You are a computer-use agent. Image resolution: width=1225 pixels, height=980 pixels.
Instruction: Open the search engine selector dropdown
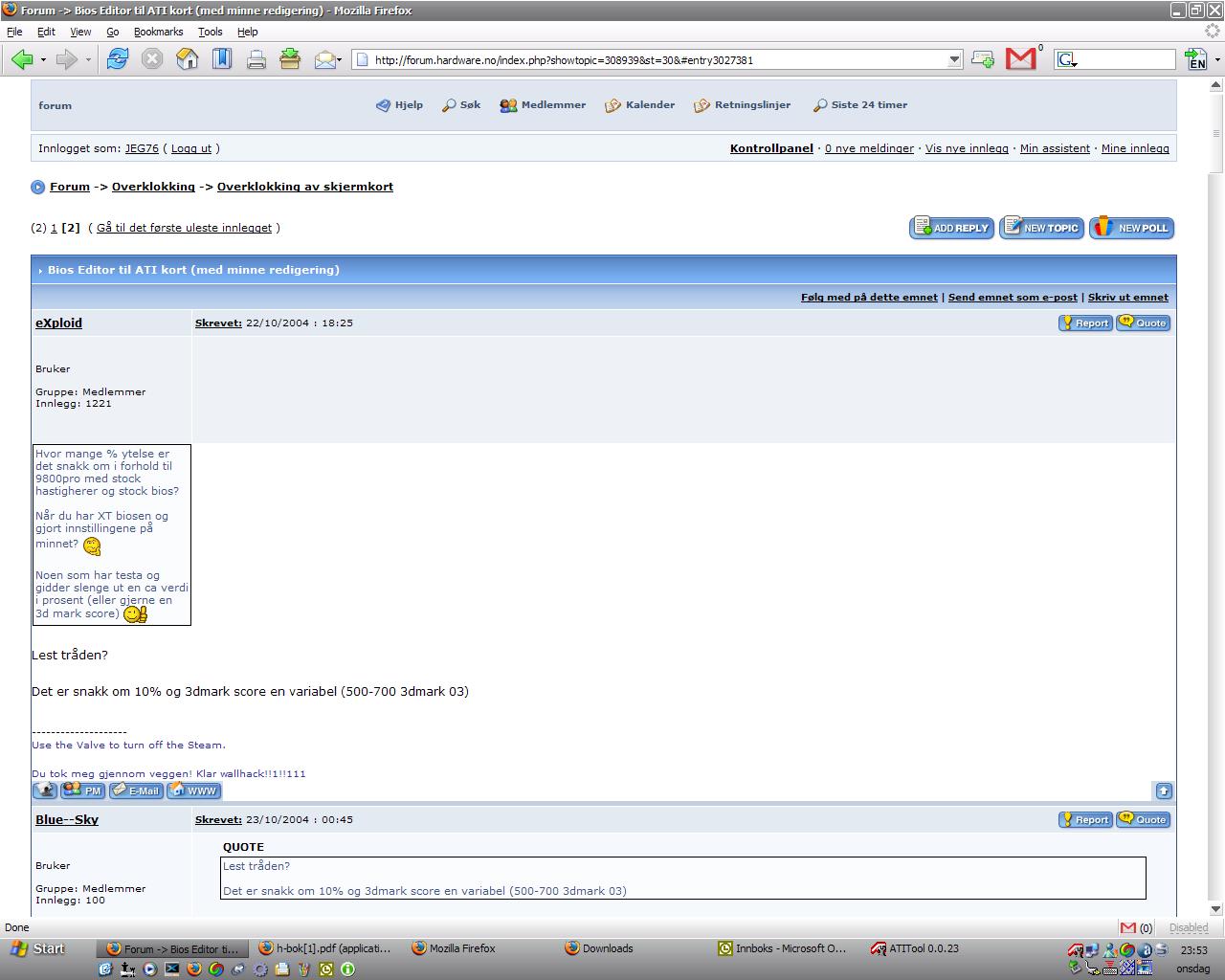click(x=1067, y=59)
